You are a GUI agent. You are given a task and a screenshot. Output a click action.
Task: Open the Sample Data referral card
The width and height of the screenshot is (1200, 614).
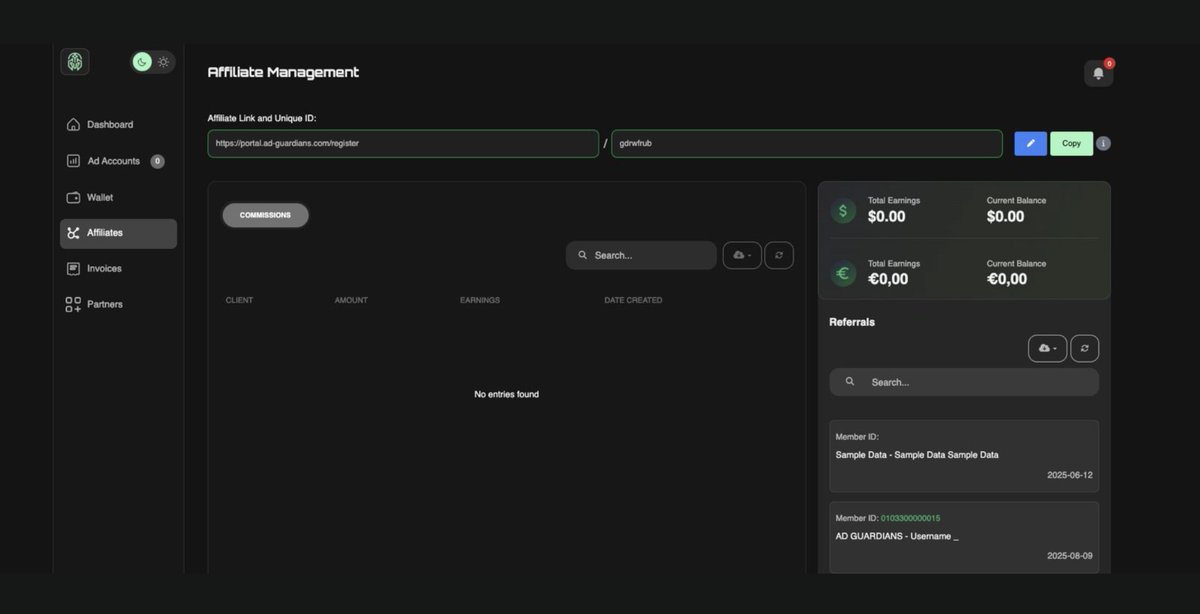964,456
